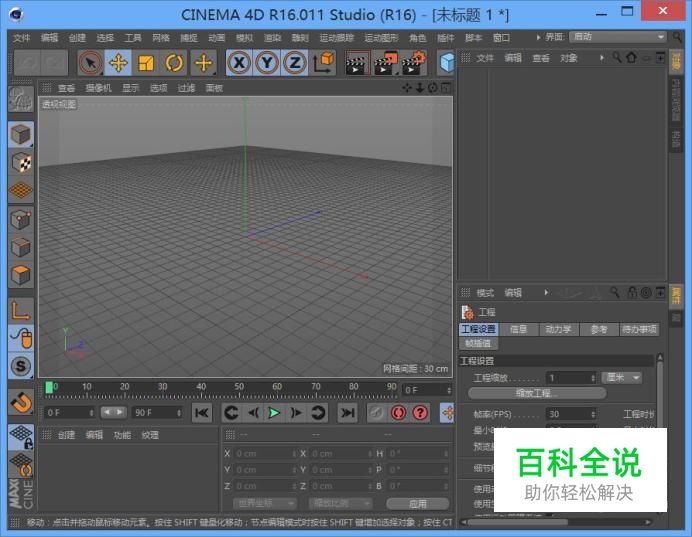Toggle red record keyframe button
The height and width of the screenshot is (537, 692).
(x=399, y=413)
